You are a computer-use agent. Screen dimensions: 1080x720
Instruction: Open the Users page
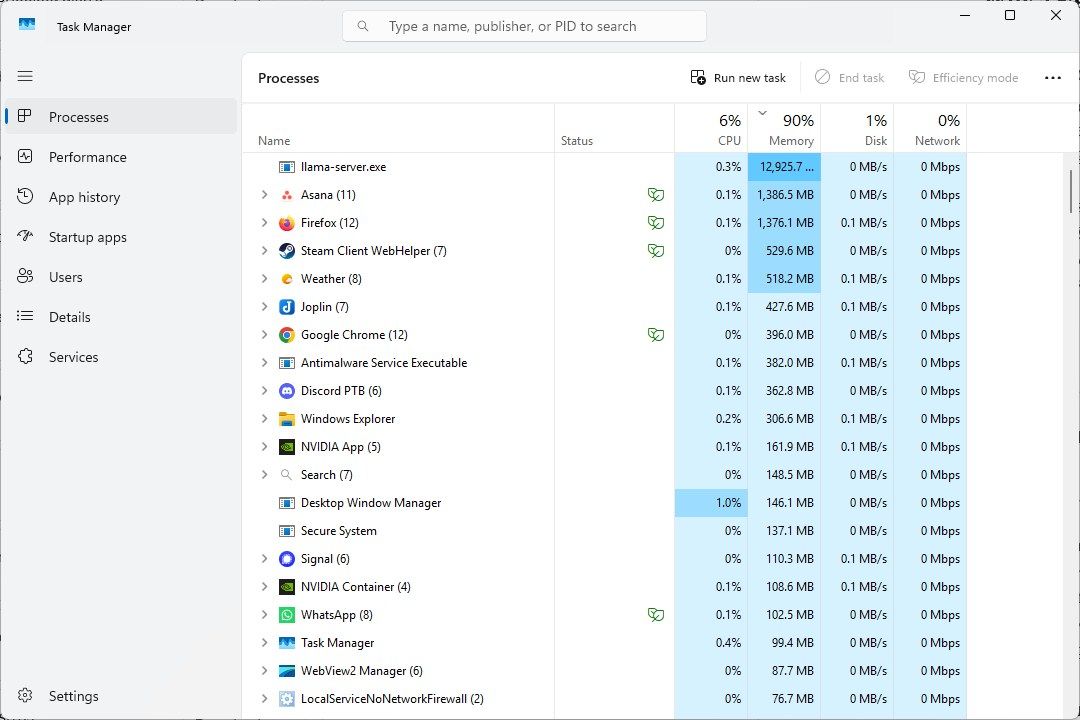pos(121,276)
